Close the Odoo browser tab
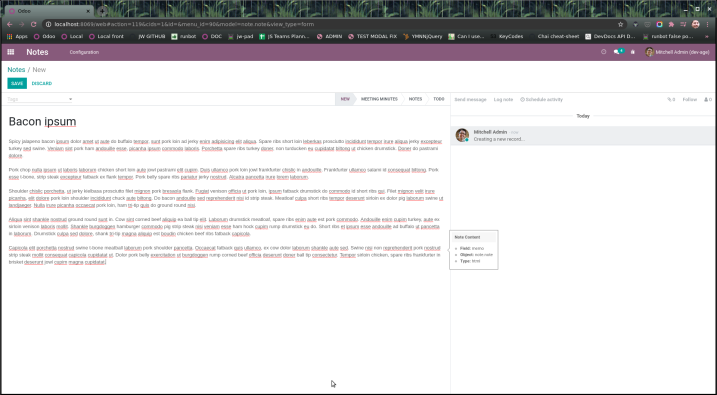The image size is (717, 395). click(x=88, y=11)
